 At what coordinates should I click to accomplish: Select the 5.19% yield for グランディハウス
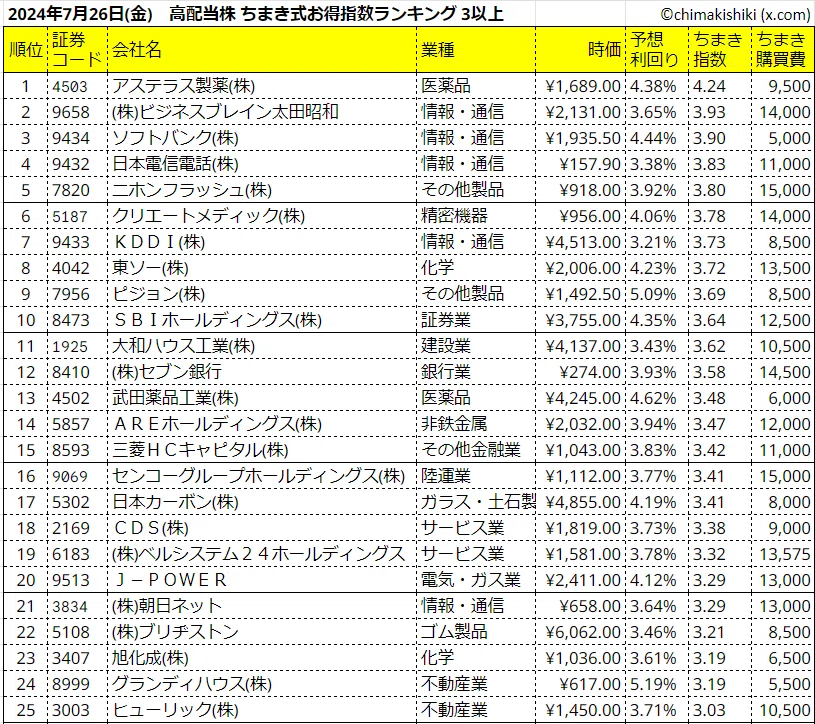pos(657,684)
